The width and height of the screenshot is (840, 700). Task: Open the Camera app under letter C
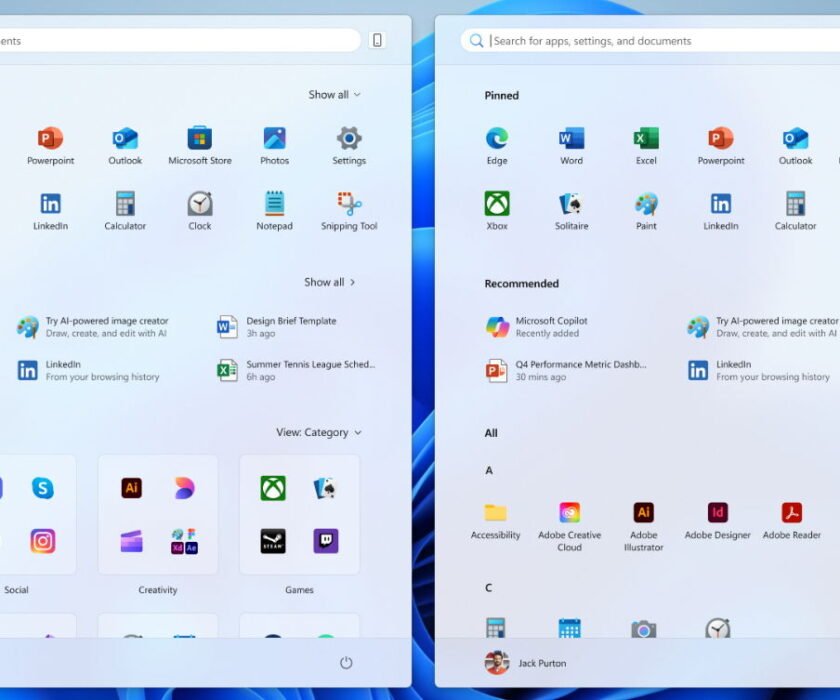point(643,628)
